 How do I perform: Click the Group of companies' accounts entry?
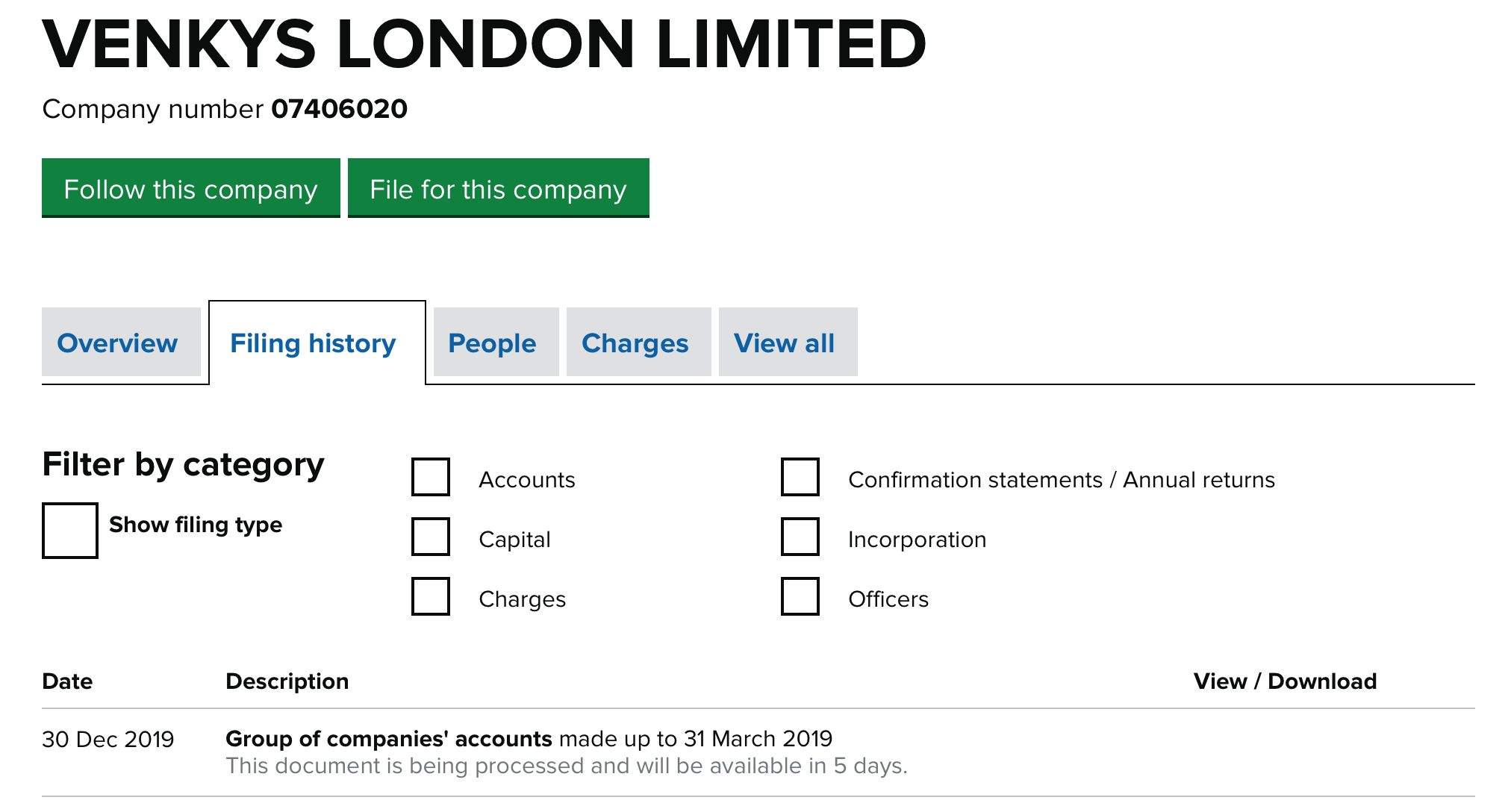pos(388,739)
